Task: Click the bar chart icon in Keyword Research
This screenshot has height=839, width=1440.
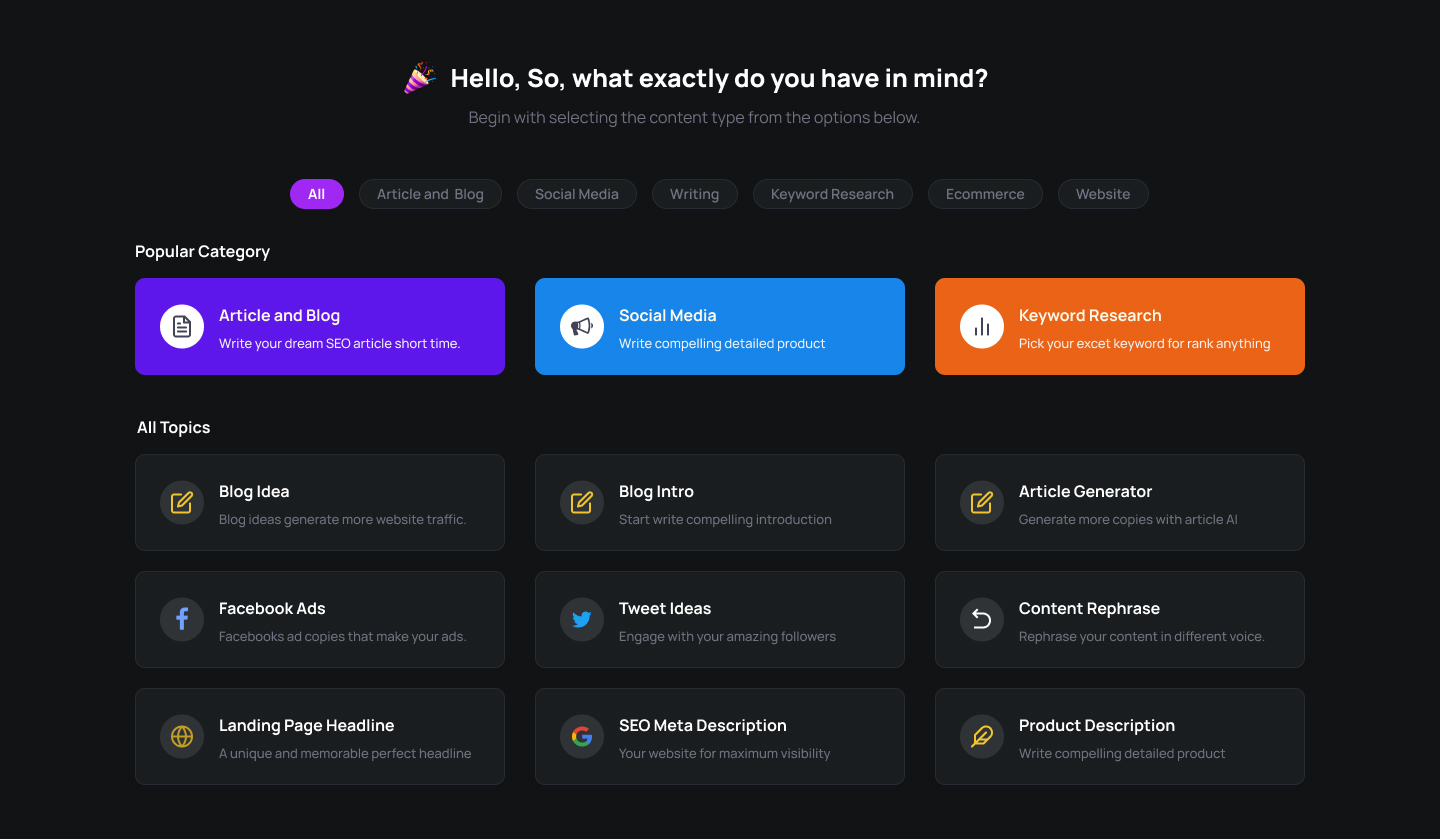Action: pos(982,327)
